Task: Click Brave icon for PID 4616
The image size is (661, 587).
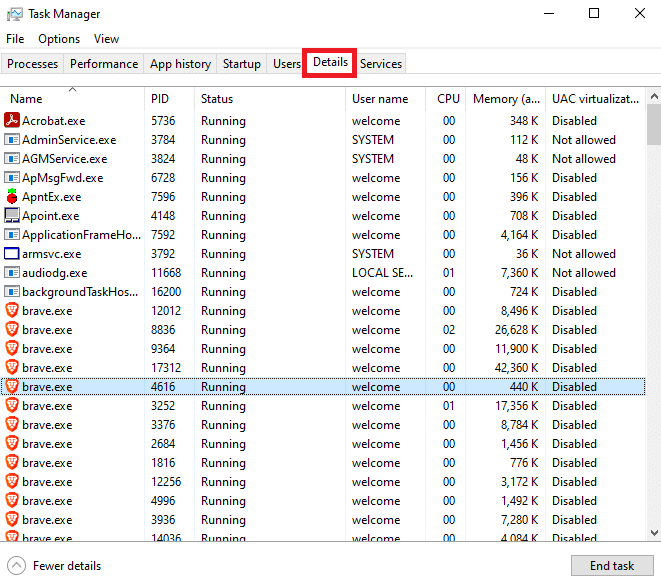Action: [x=12, y=386]
